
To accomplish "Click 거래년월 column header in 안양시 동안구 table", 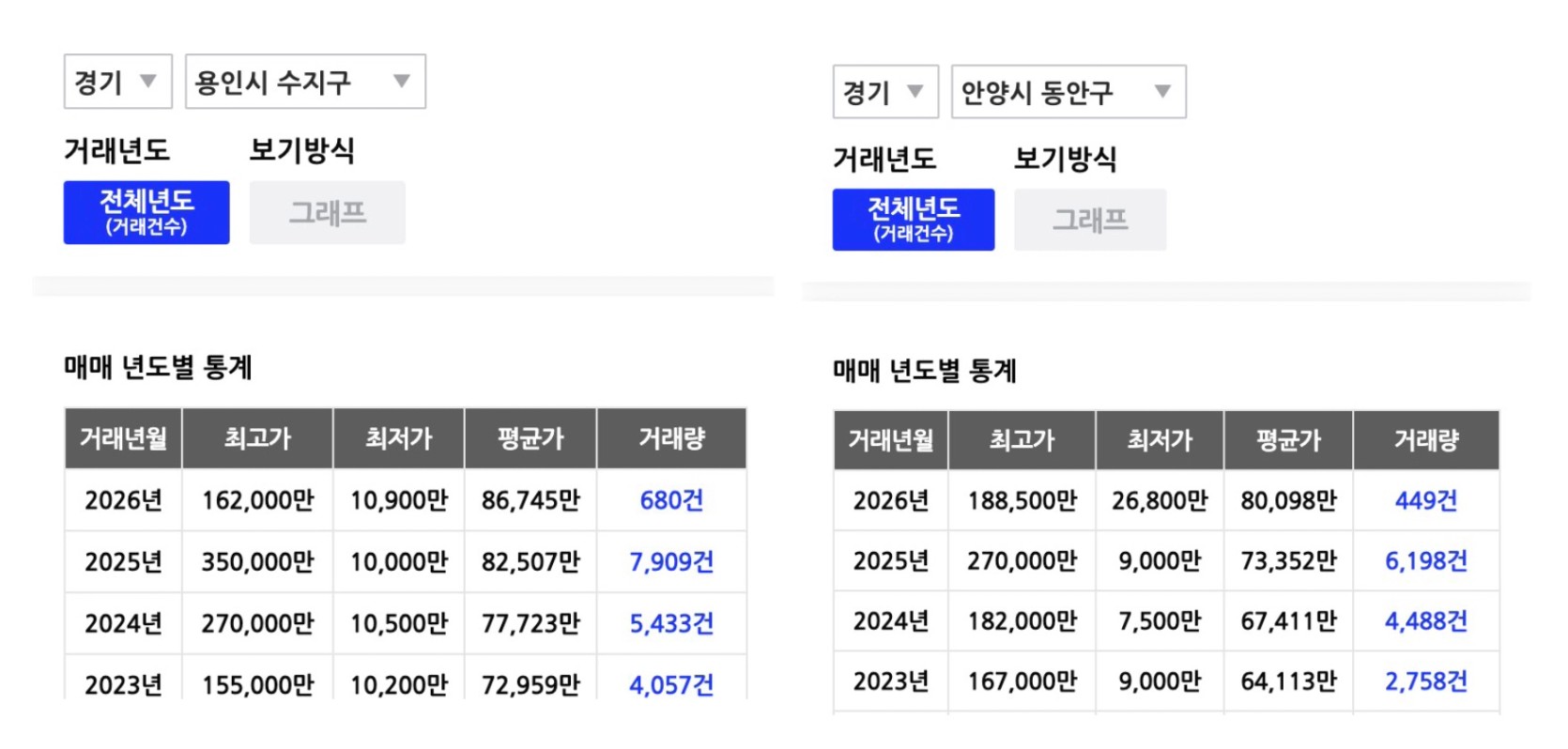I will 890,440.
